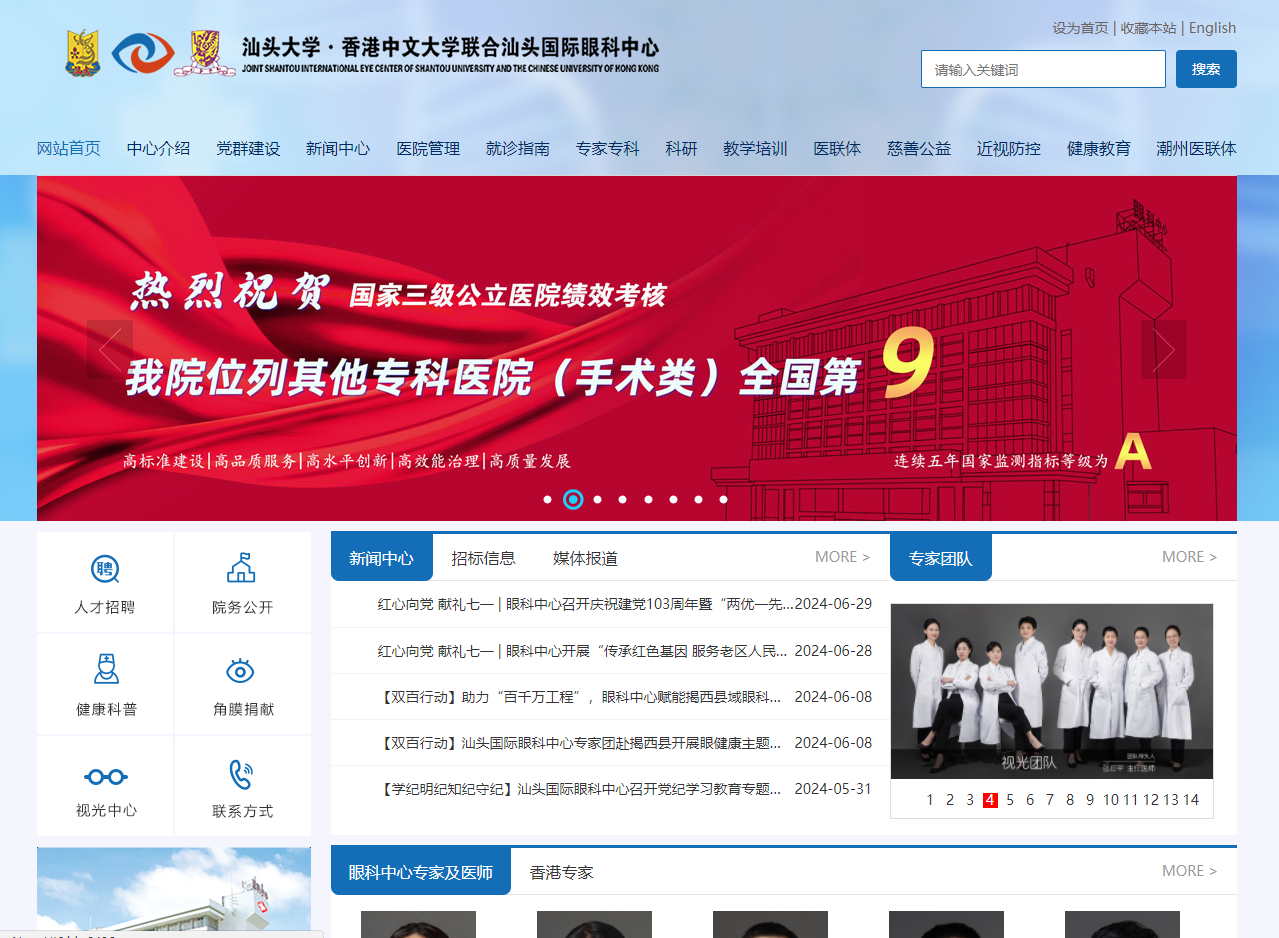Open the 教学培训 navigation menu
The width and height of the screenshot is (1279, 938).
(756, 149)
